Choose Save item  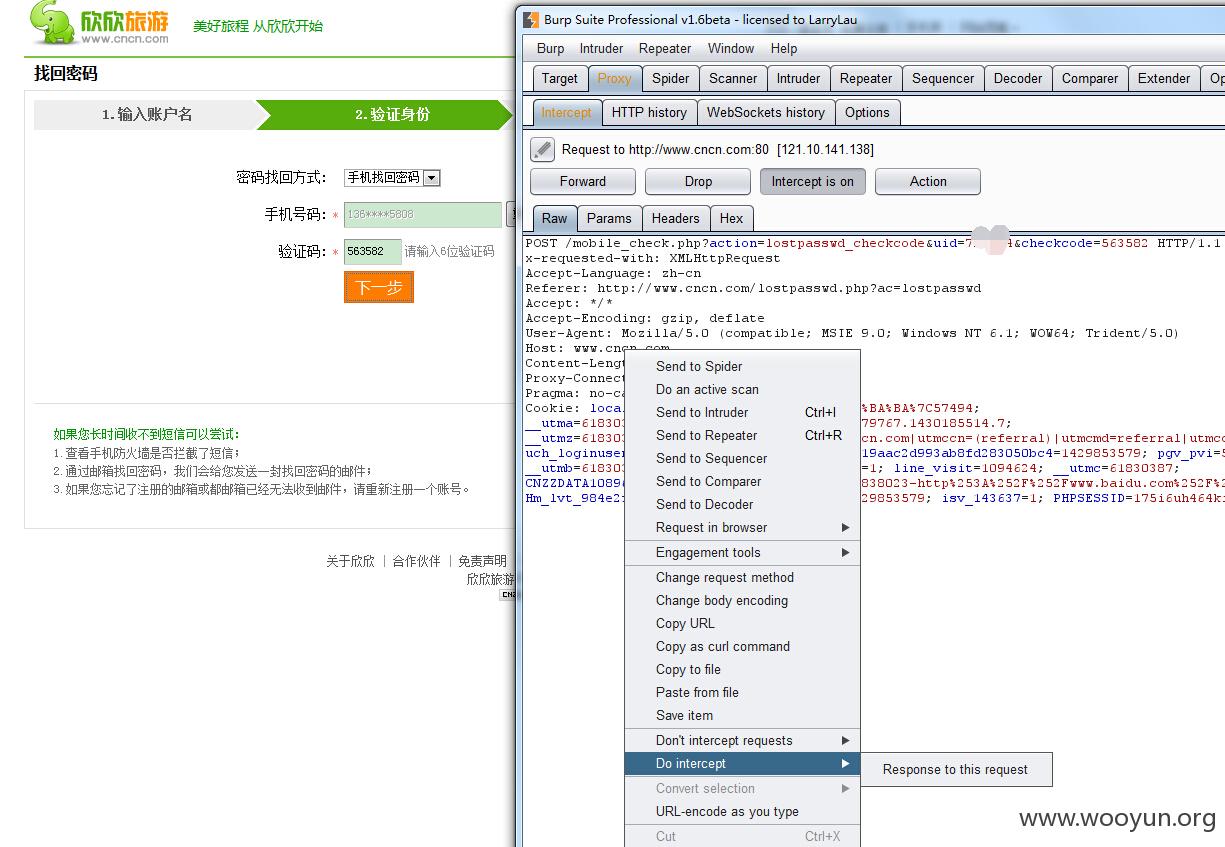point(742,715)
